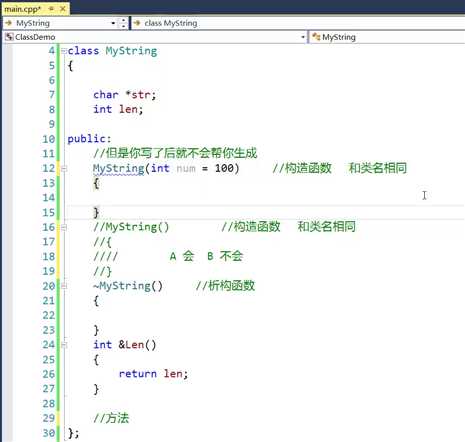Viewport: 465px width, 442px height.
Task: Click 'char *str;' declaration
Action: point(125,95)
